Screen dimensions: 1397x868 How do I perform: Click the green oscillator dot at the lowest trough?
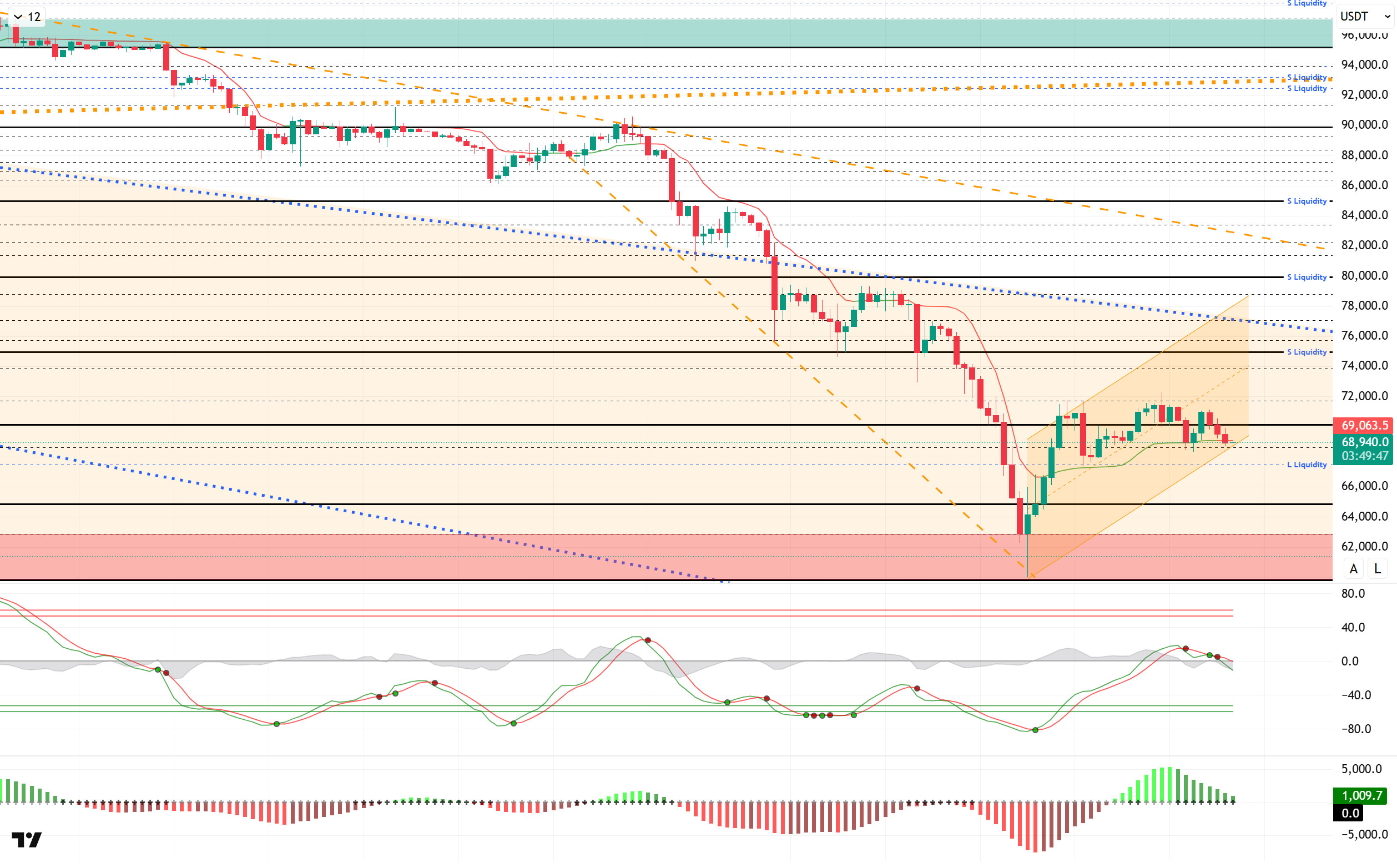pyautogui.click(x=1036, y=730)
